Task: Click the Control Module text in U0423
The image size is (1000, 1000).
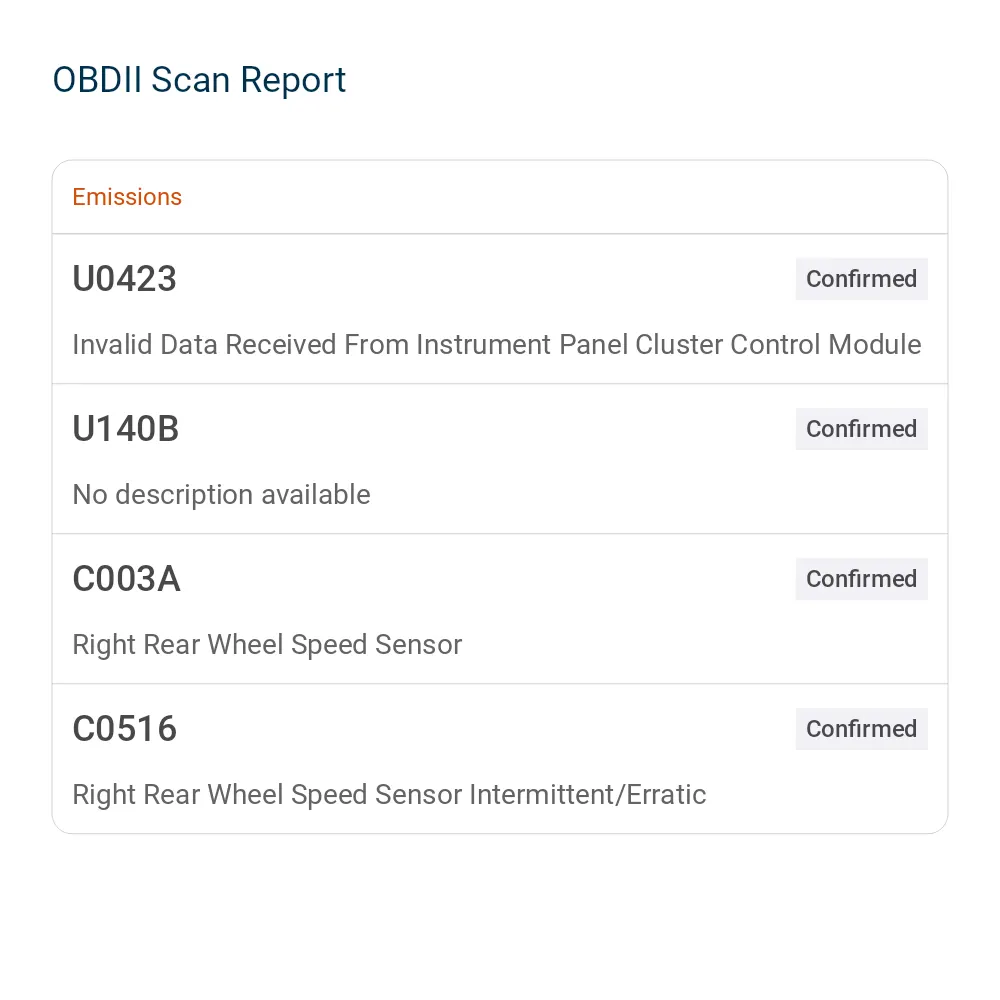Action: 825,344
